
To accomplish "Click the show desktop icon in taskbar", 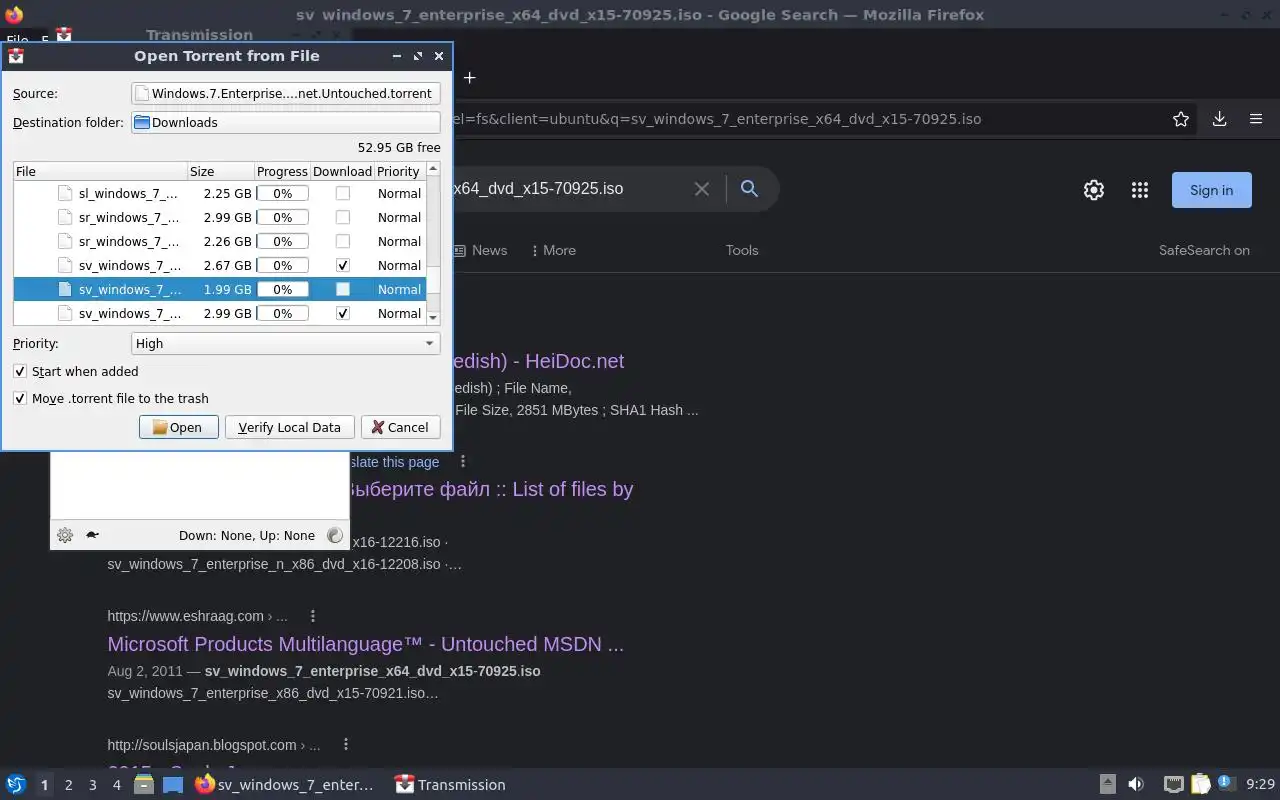I will (173, 785).
